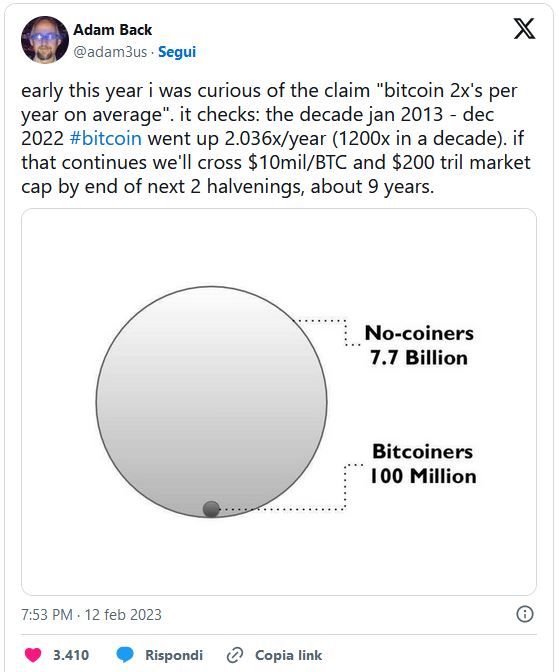
Task: Click the Rispondi reply button
Action: 174,655
